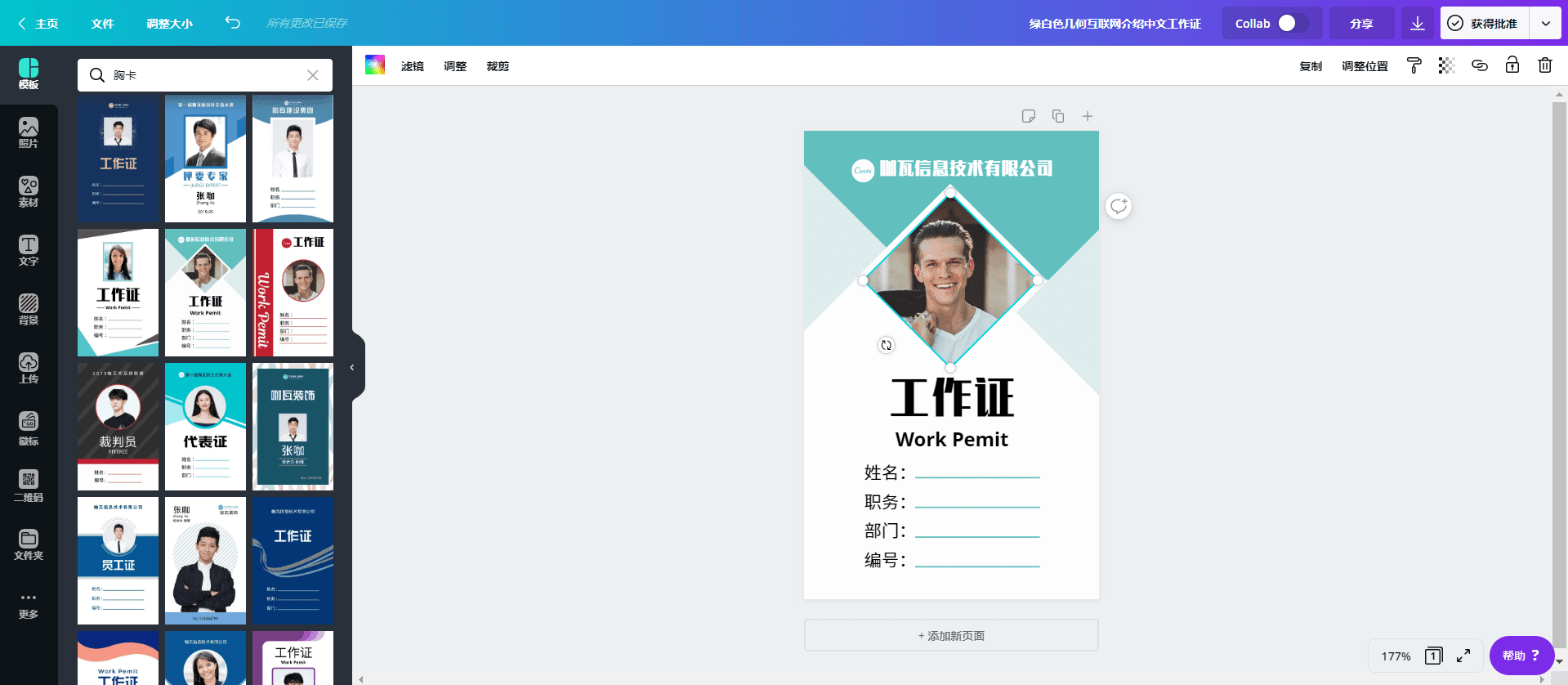The width and height of the screenshot is (1568, 685).
Task: Click the 编号: label on canvas
Action: click(x=885, y=561)
